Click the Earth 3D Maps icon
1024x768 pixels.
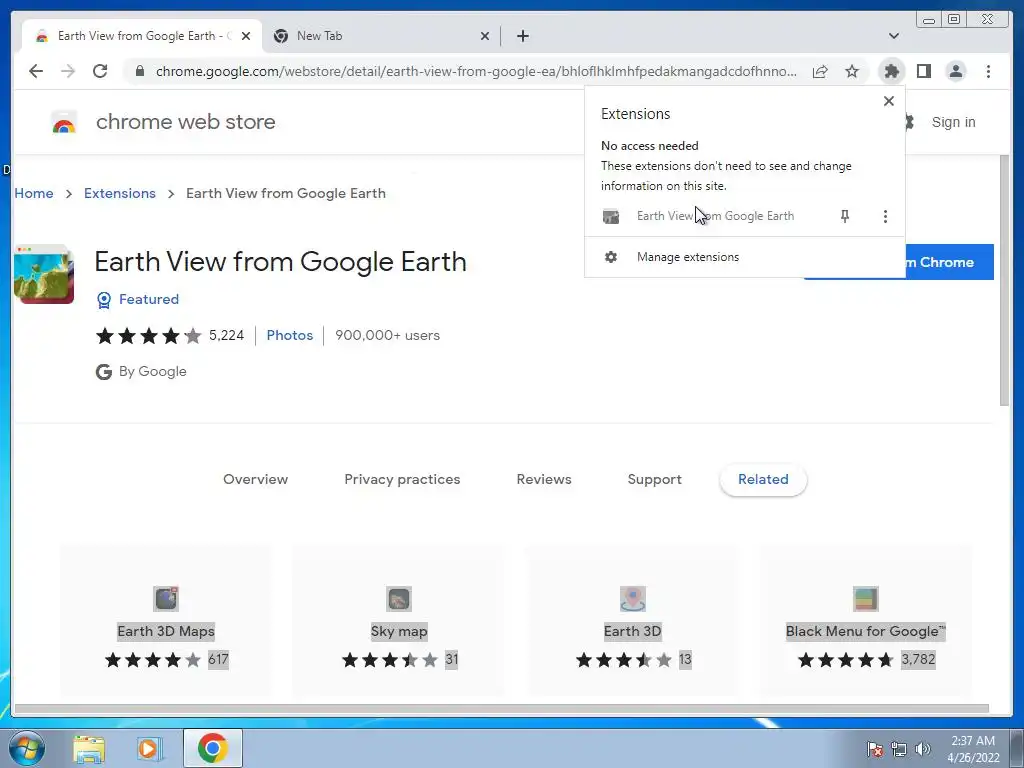166,599
